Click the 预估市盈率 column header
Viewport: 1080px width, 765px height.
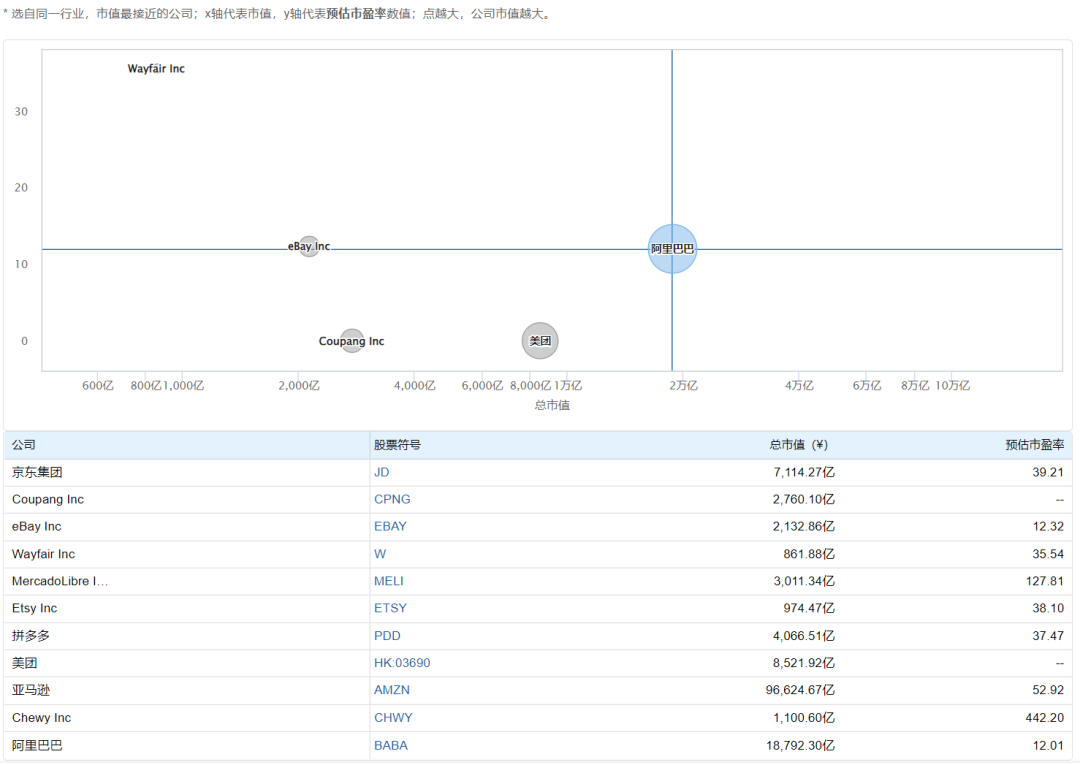1035,445
